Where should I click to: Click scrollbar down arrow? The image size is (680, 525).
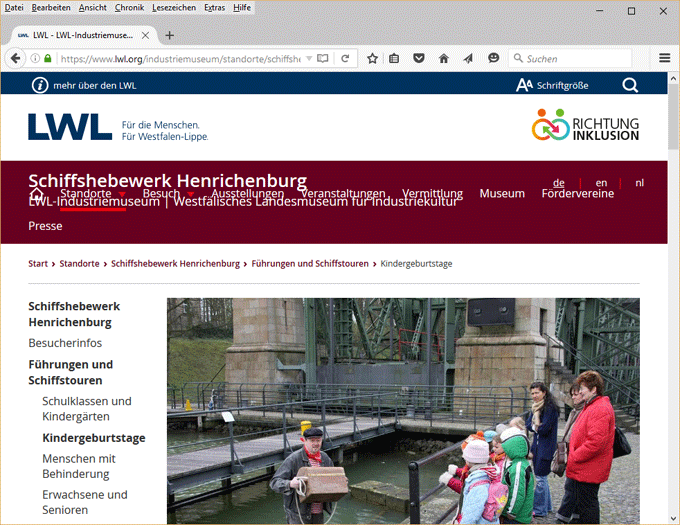[x=673, y=518]
